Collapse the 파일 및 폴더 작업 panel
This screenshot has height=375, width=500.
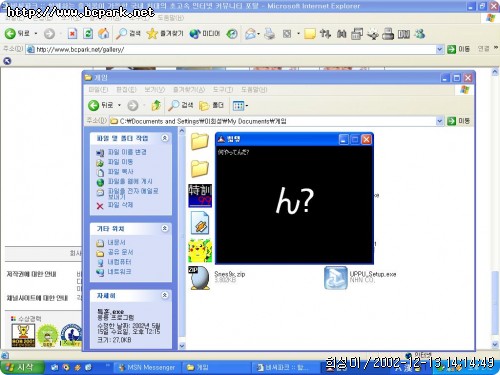click(x=165, y=138)
